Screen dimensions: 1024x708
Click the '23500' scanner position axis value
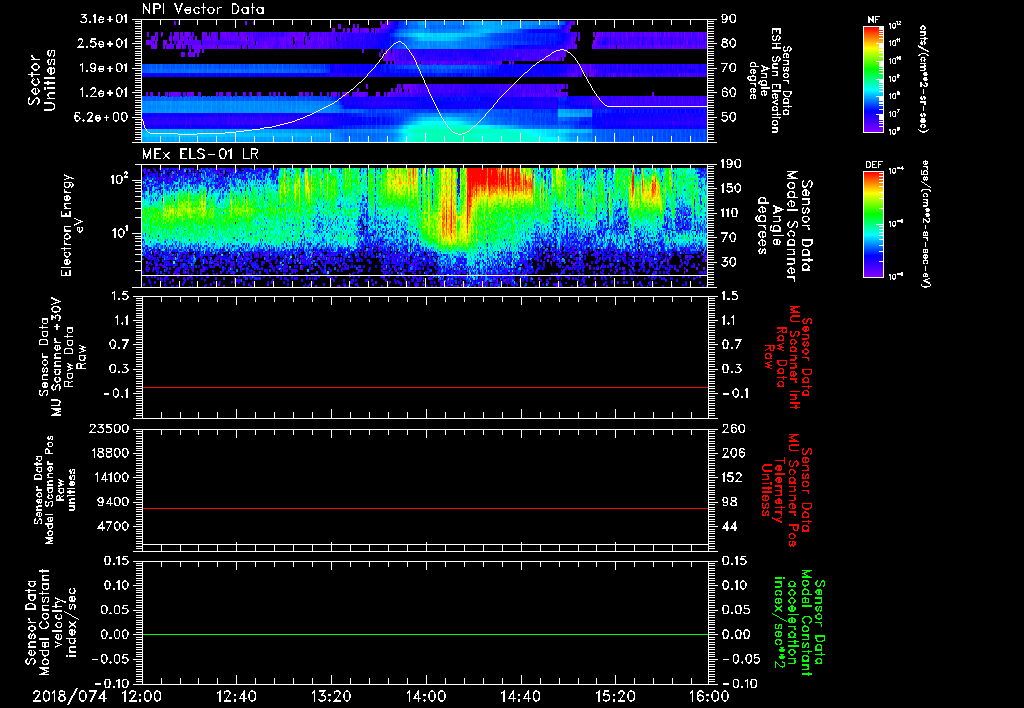click(x=108, y=429)
